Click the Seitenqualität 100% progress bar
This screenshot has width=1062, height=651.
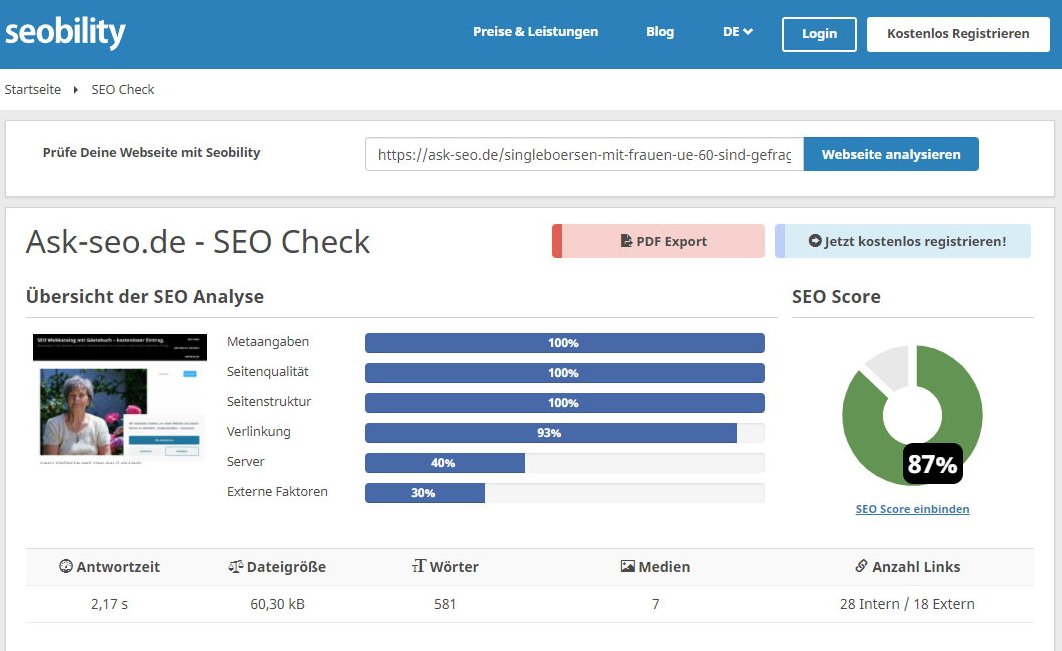565,373
